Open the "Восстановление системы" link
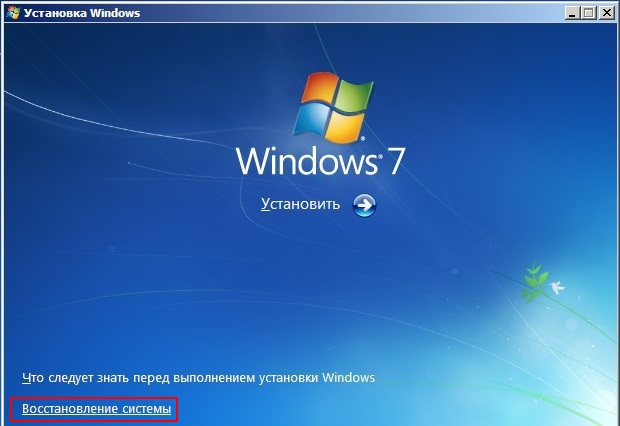 tap(96, 409)
